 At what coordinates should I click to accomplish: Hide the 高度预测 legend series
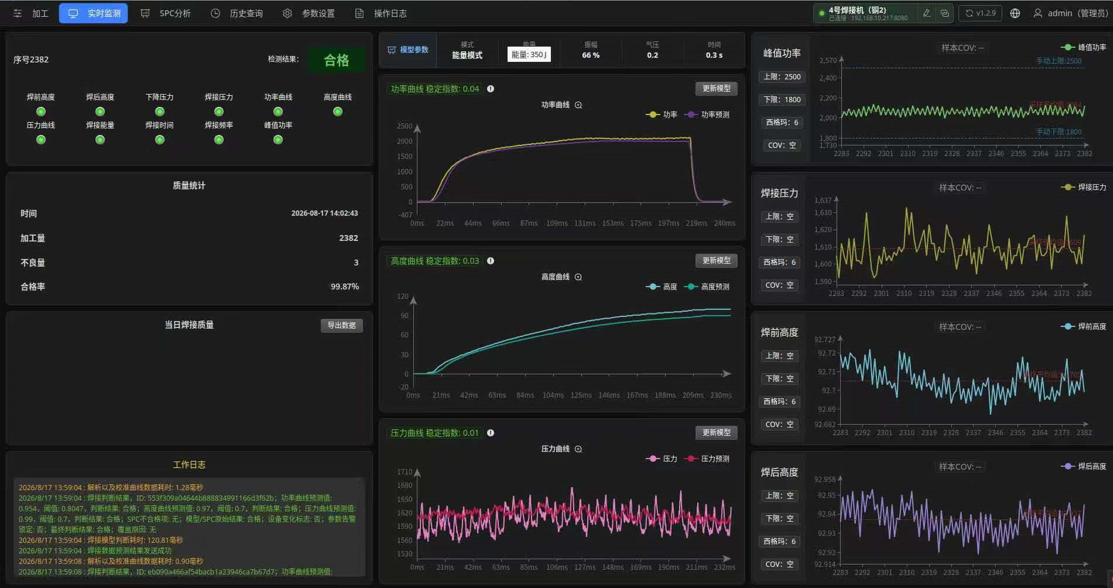click(706, 287)
